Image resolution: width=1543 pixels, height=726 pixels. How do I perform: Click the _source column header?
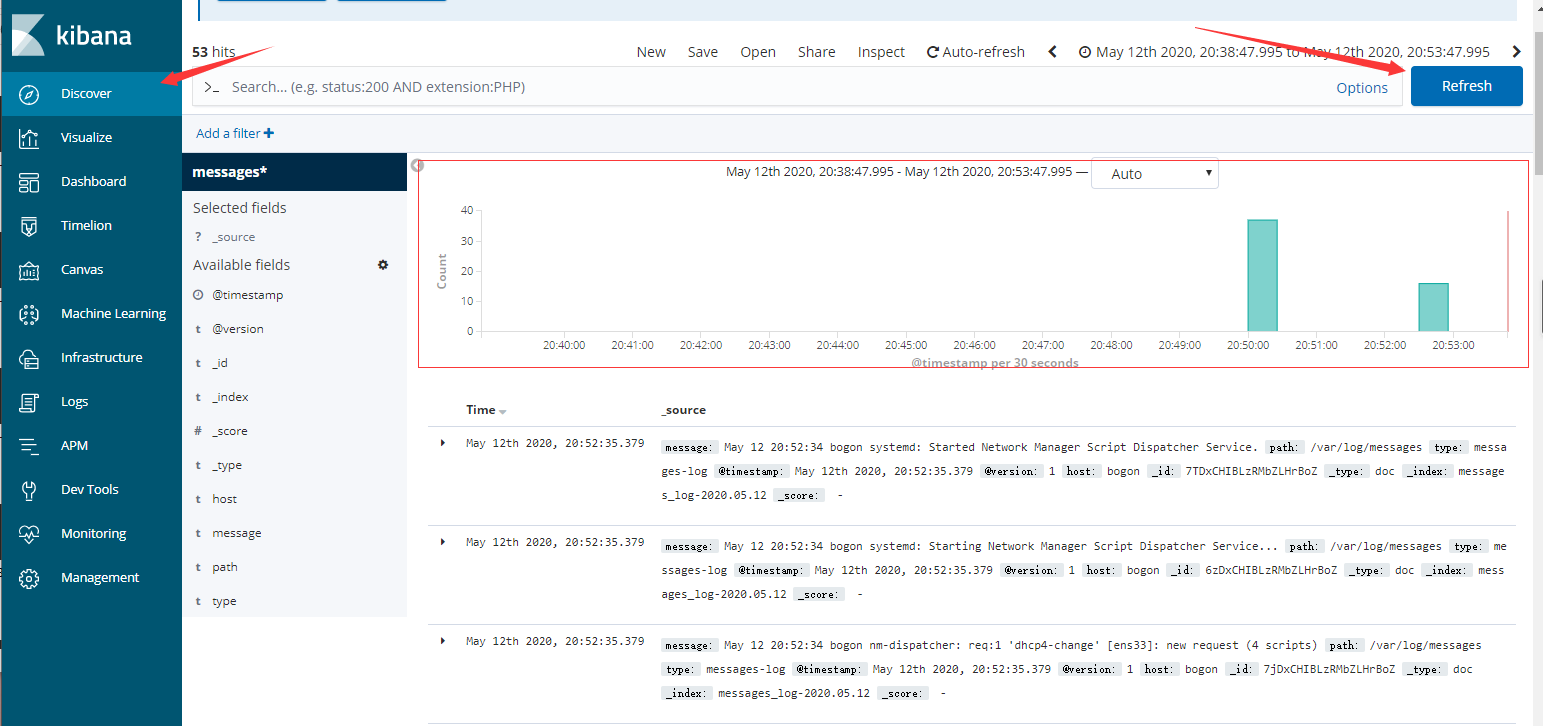click(684, 410)
